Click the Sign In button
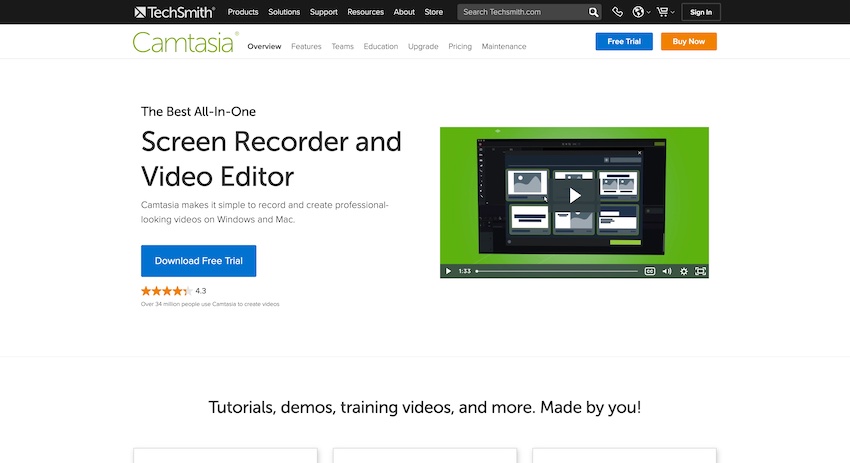This screenshot has width=850, height=463. pos(701,12)
